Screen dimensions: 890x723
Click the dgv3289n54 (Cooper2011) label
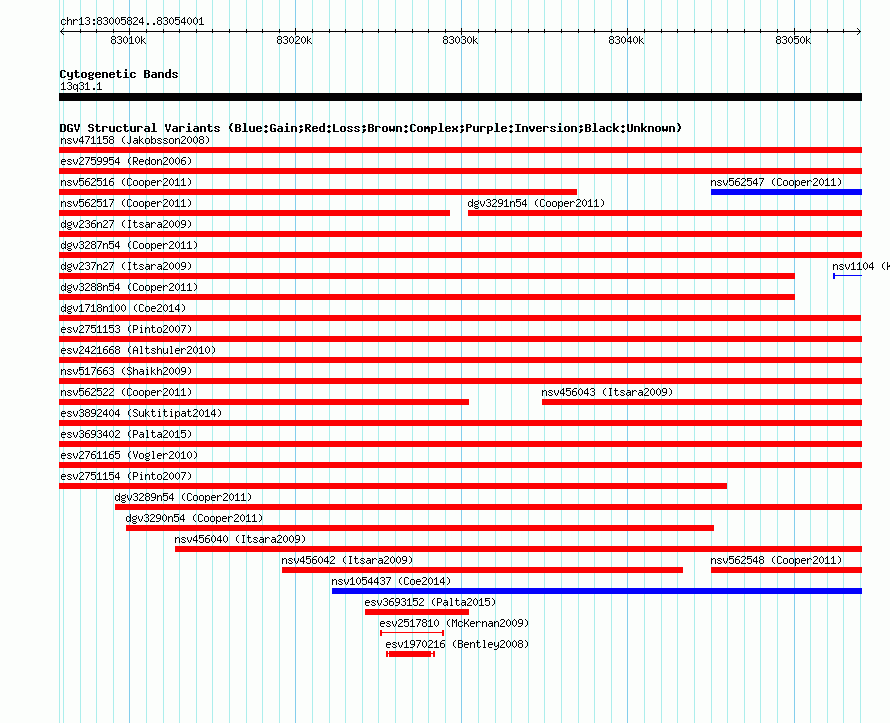pos(183,497)
